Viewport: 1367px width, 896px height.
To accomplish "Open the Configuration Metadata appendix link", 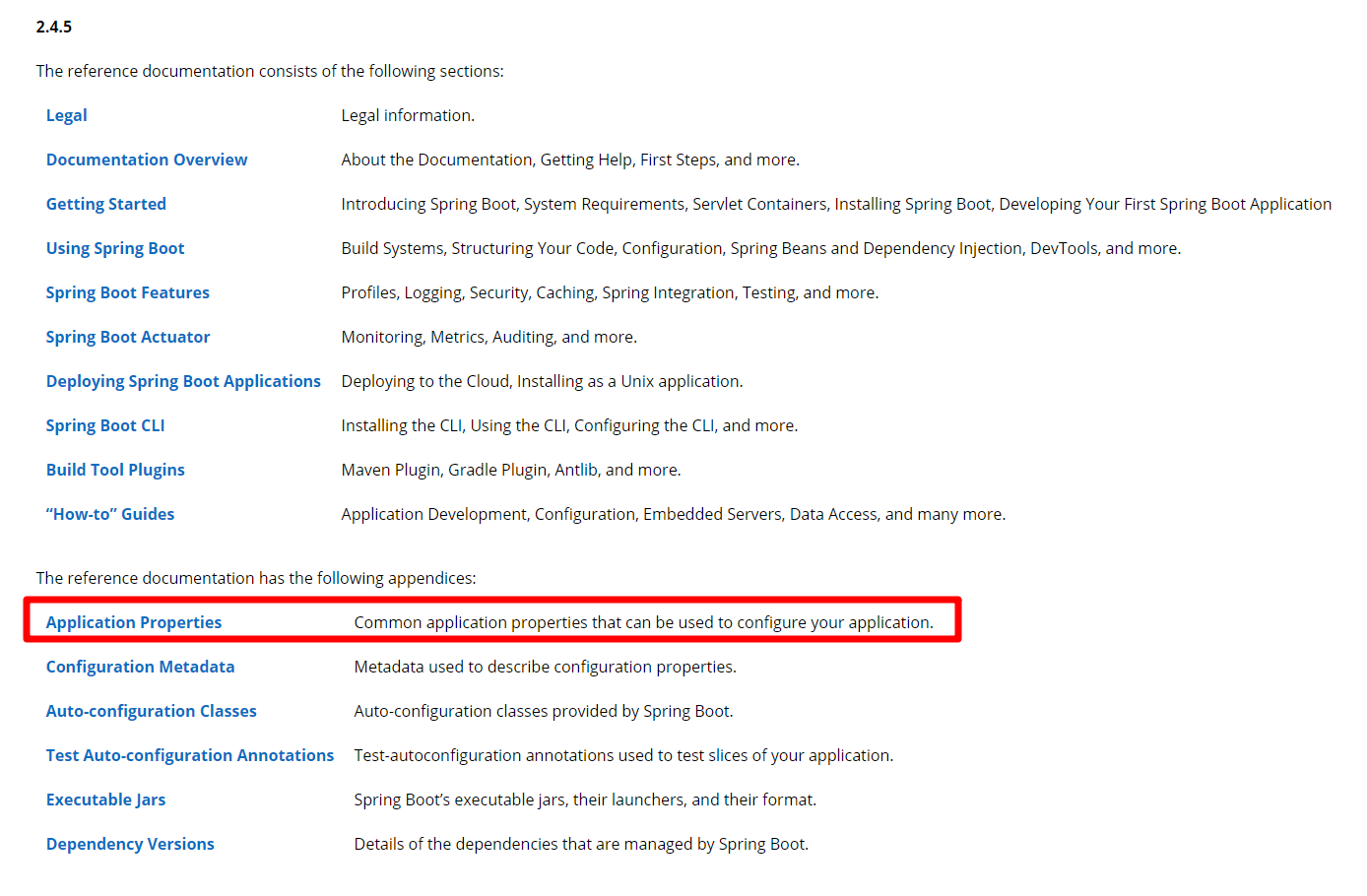I will 141,667.
